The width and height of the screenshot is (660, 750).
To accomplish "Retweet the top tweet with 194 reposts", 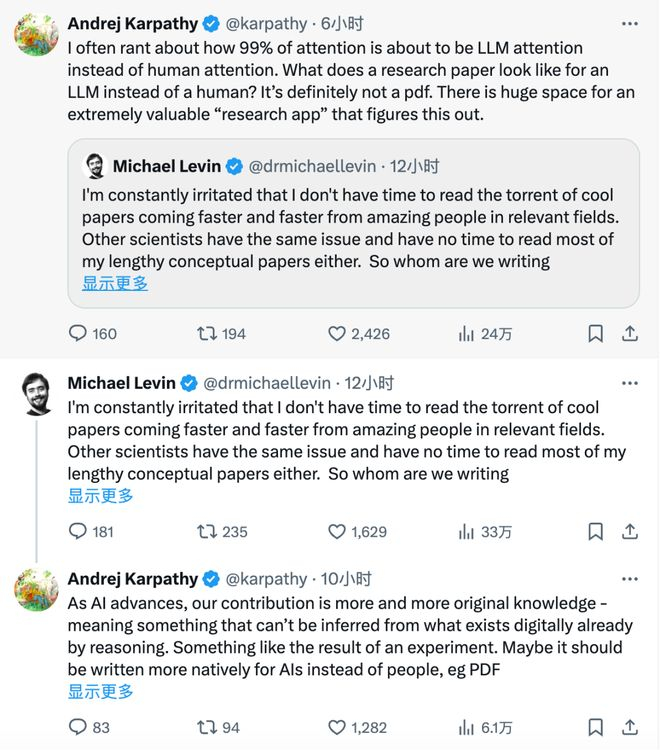I will click(x=208, y=333).
